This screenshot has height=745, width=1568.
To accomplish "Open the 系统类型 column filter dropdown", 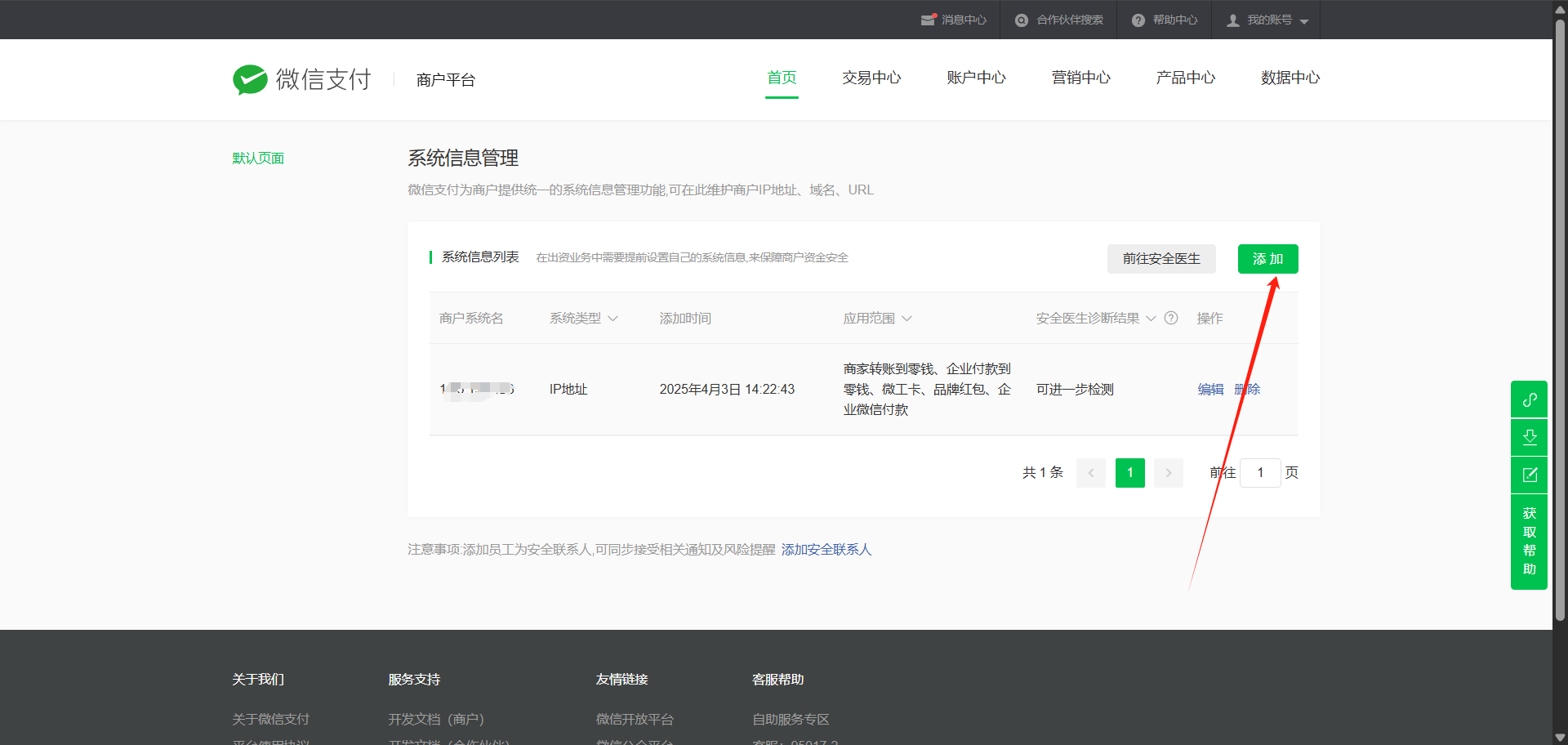I will (612, 319).
